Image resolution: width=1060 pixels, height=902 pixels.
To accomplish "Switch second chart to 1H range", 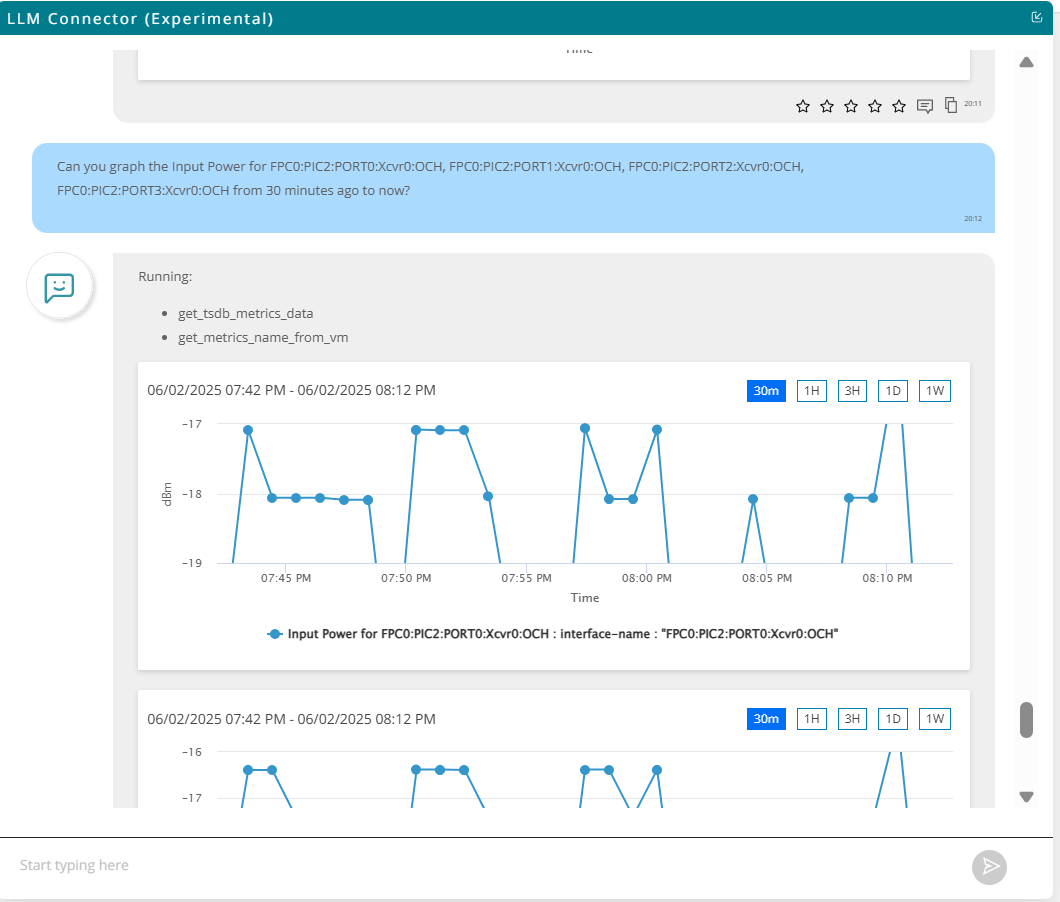I will 811,719.
